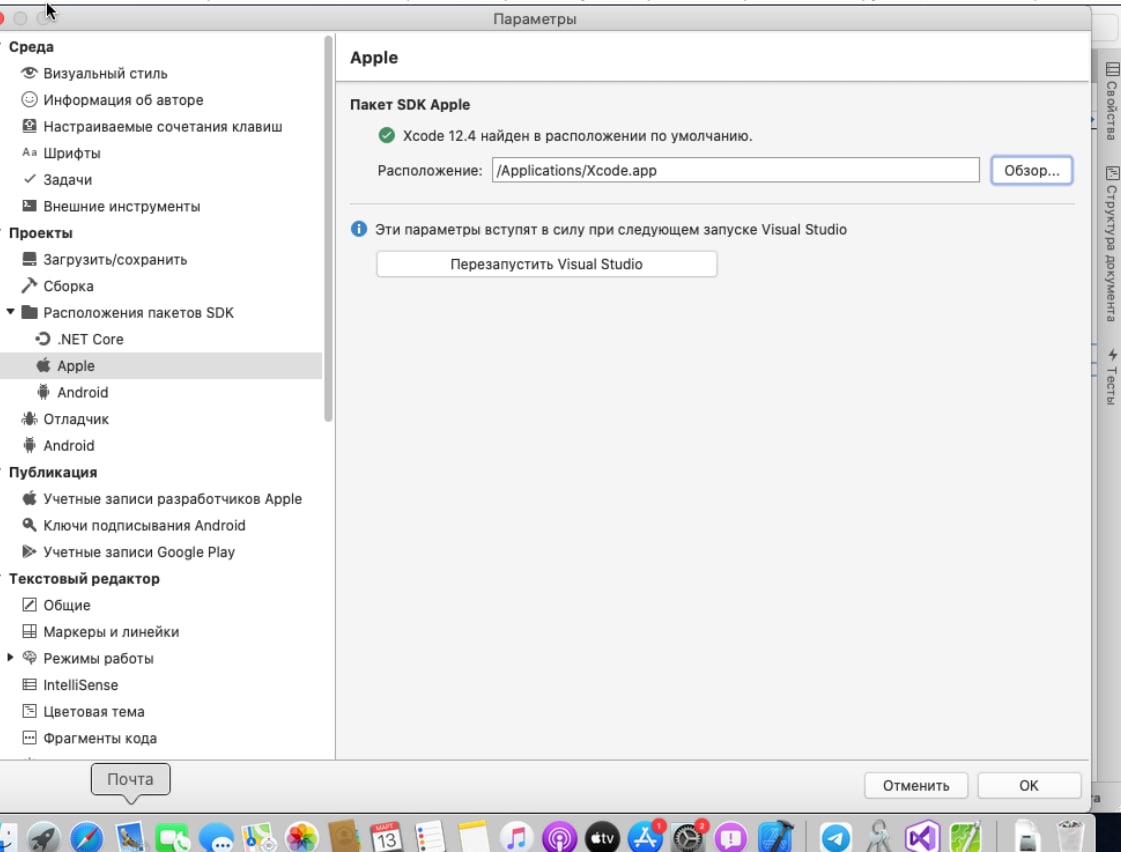Click the Обзор... browse button

click(1031, 170)
